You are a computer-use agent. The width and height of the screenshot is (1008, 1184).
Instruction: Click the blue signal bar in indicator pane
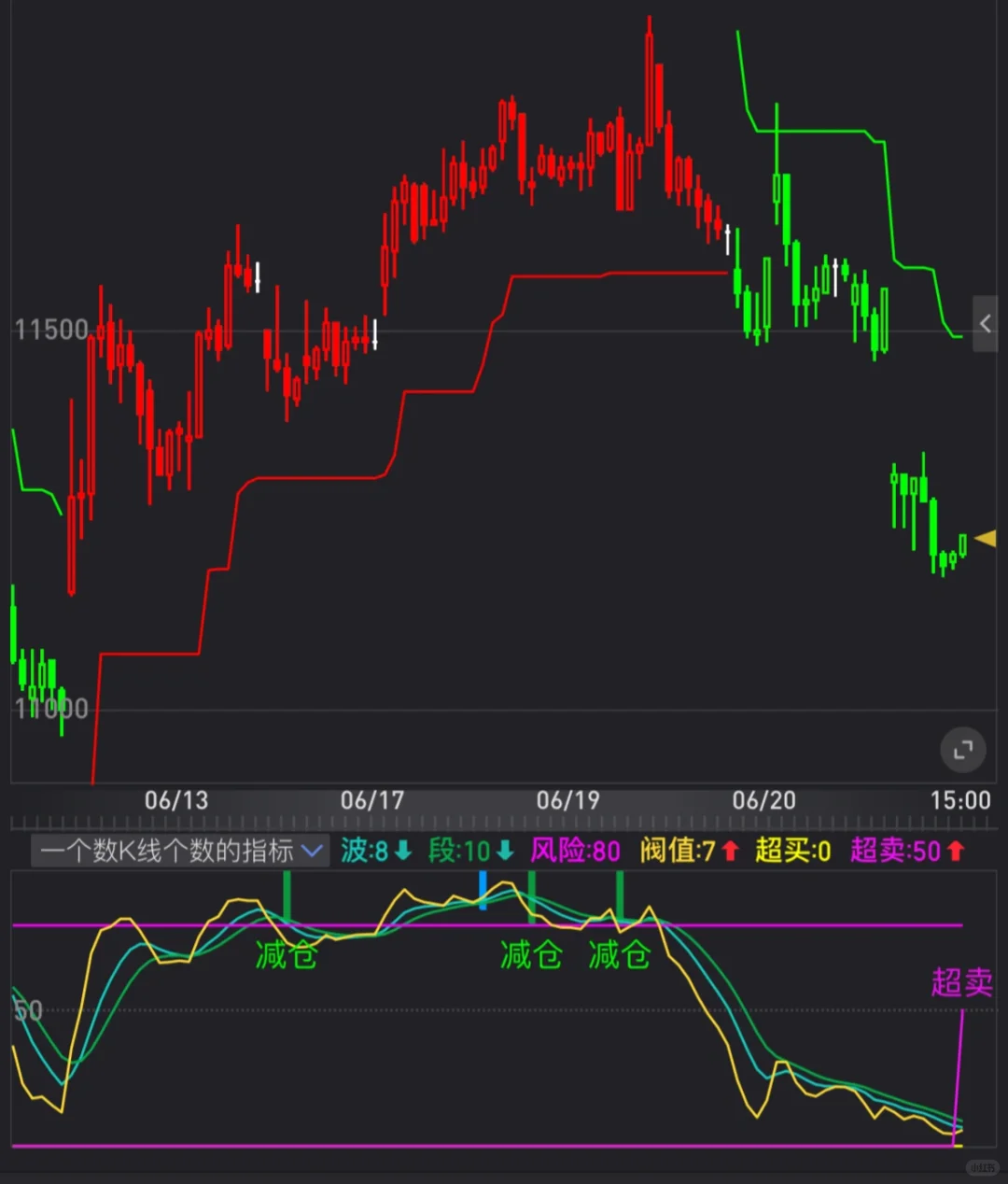coord(483,891)
